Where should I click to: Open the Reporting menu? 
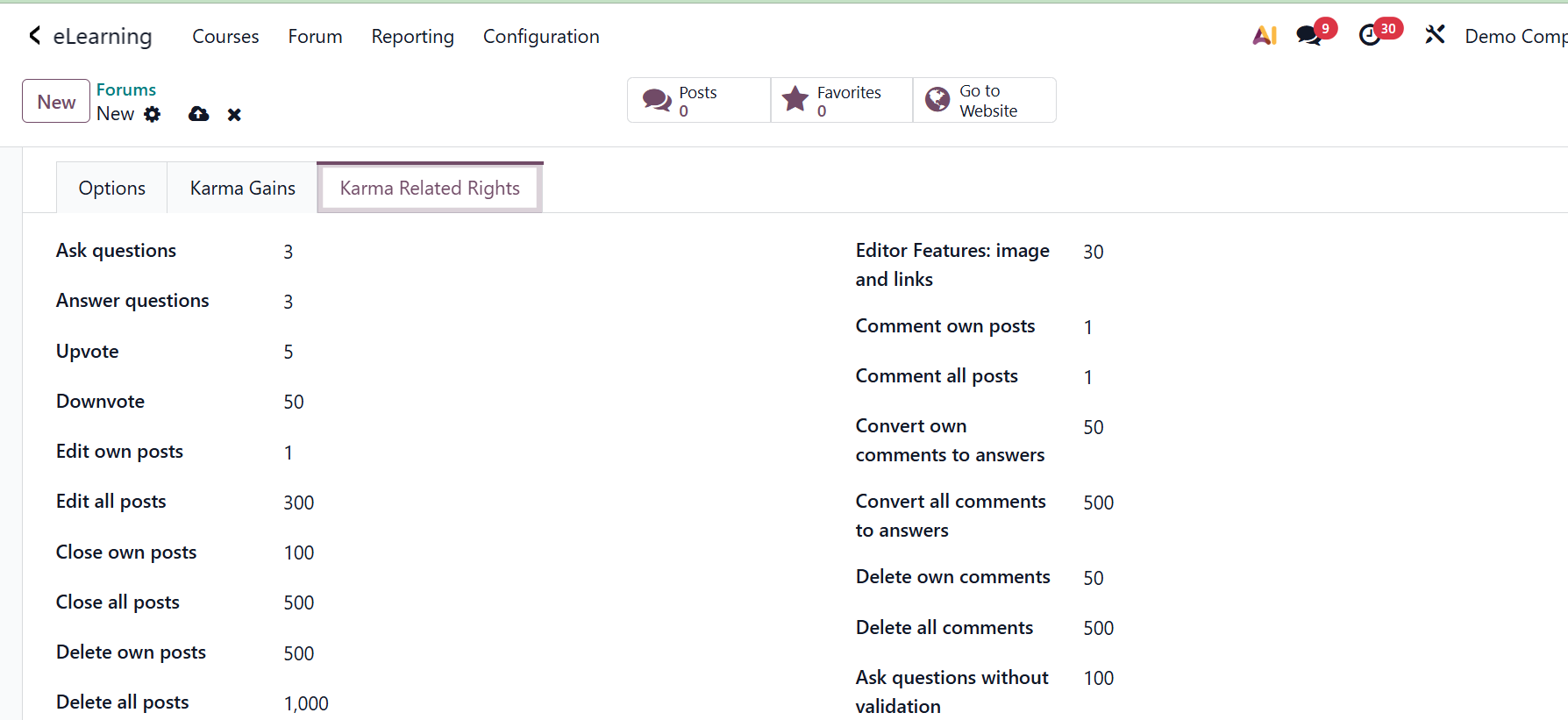[x=412, y=37]
